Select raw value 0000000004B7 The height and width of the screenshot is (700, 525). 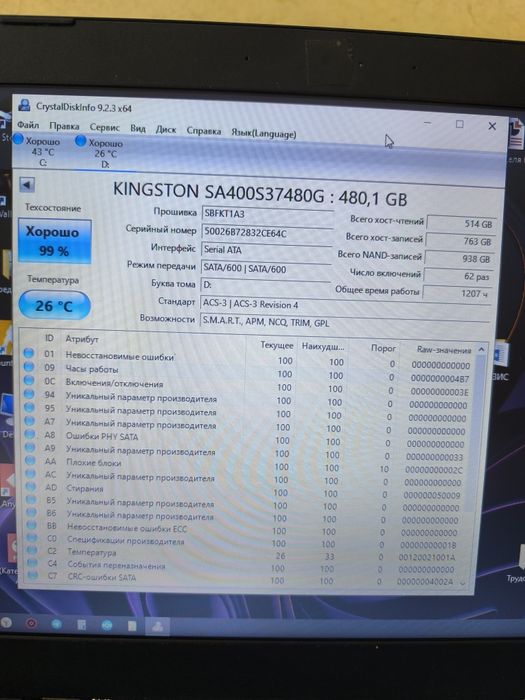[440, 379]
